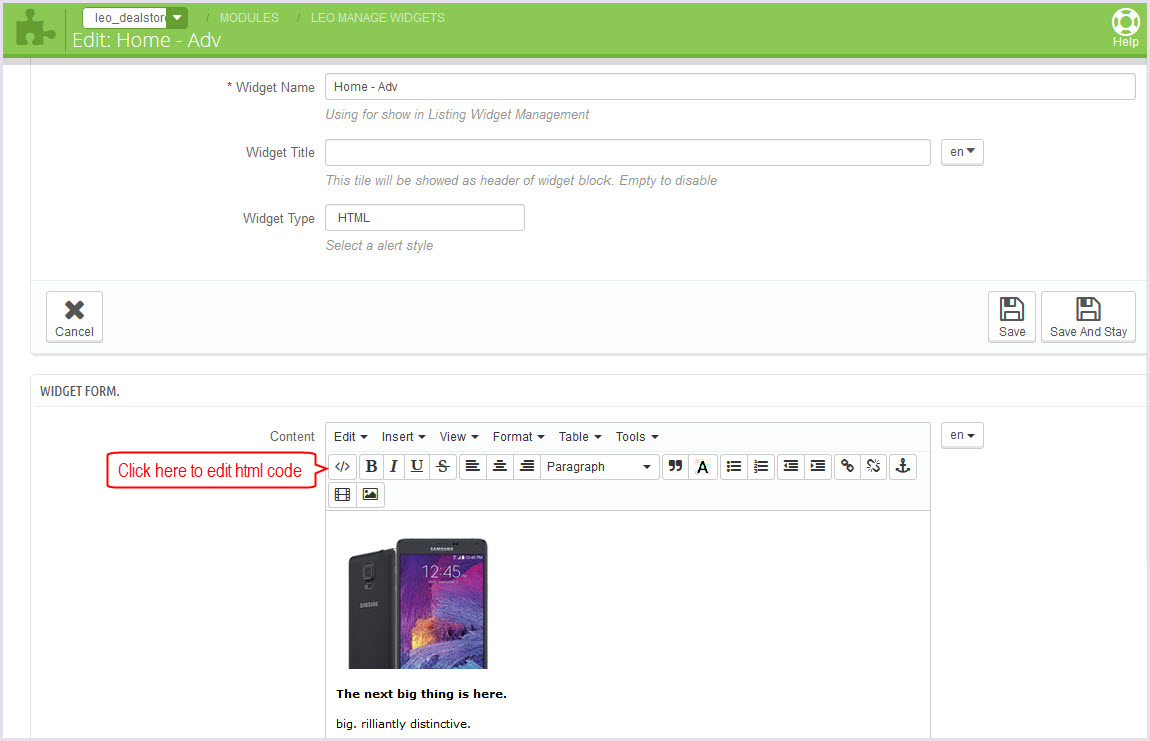Insert a numbered list
Image resolution: width=1150 pixels, height=741 pixels.
tap(761, 467)
